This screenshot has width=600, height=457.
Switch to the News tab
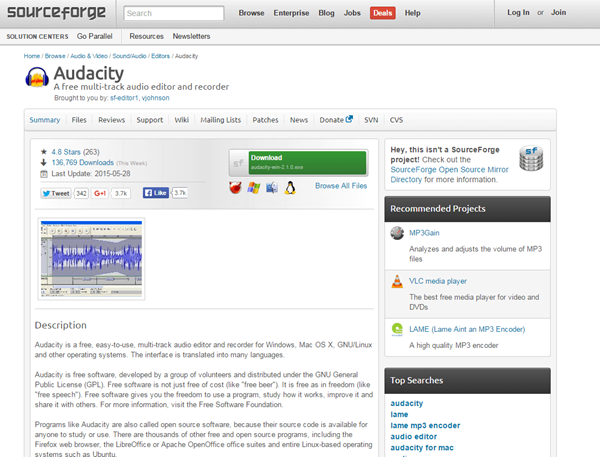point(299,120)
